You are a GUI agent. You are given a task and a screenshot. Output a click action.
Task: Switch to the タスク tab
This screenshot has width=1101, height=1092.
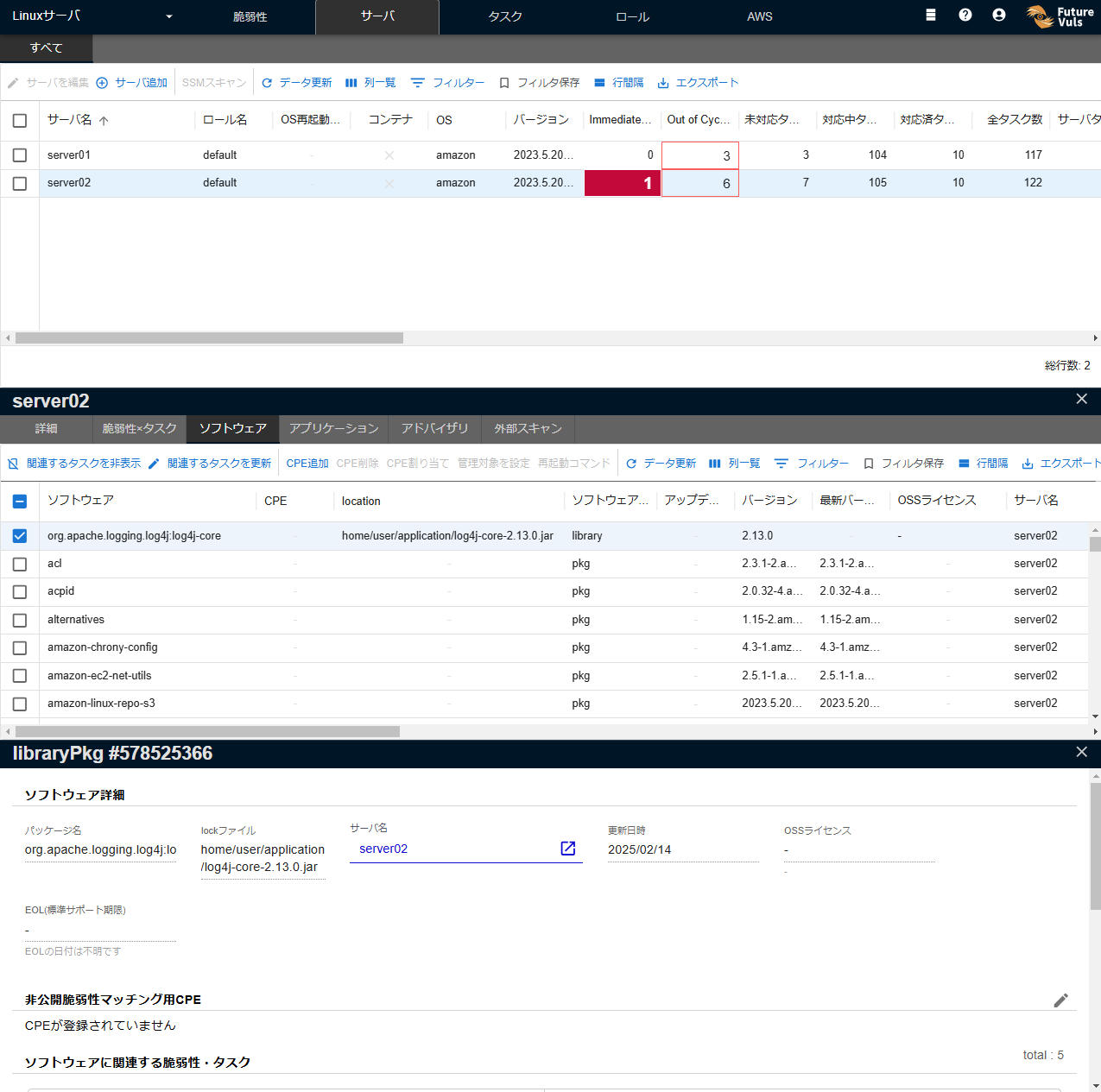point(505,16)
